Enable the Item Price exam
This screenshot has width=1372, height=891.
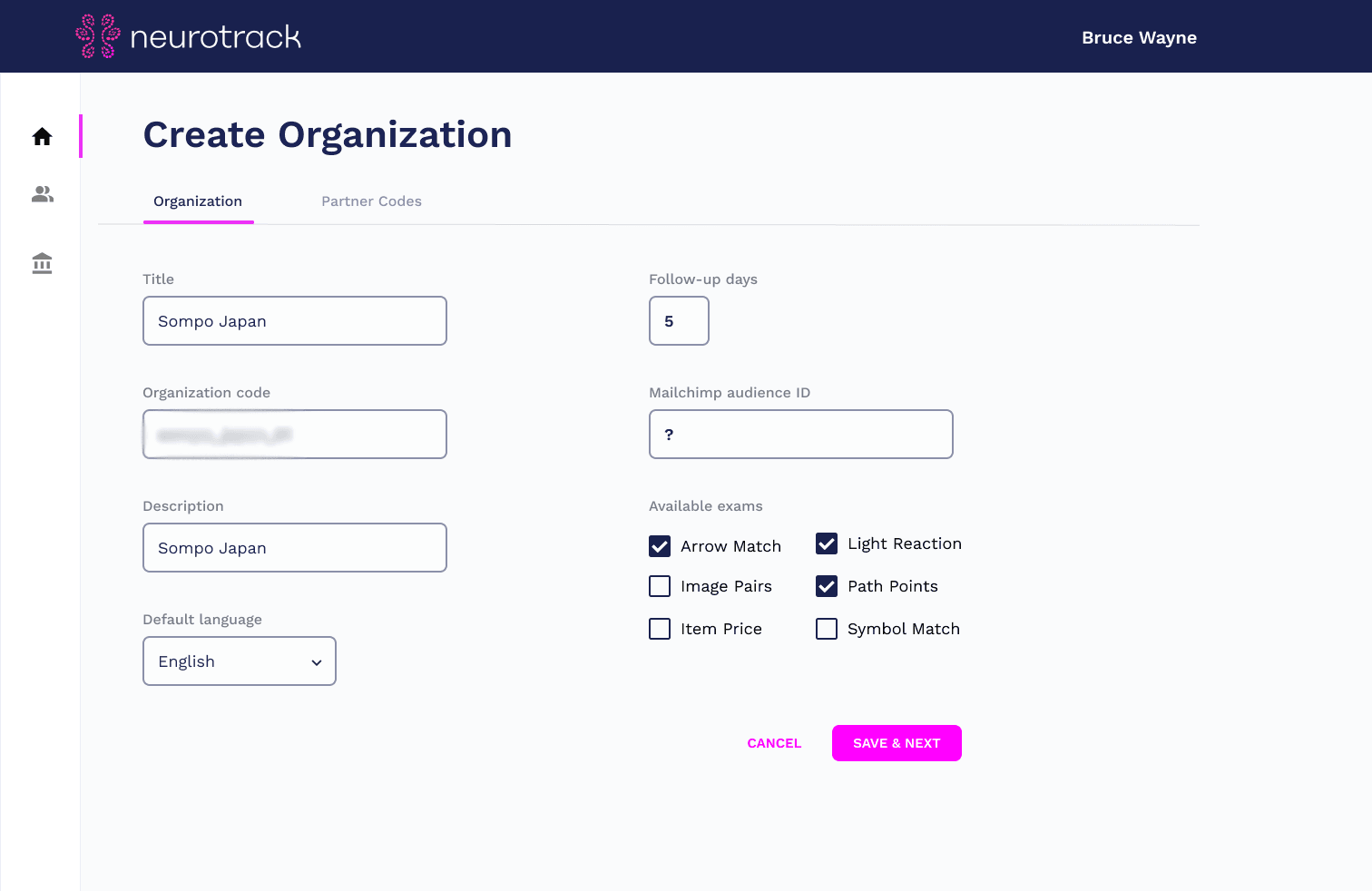tap(660, 629)
